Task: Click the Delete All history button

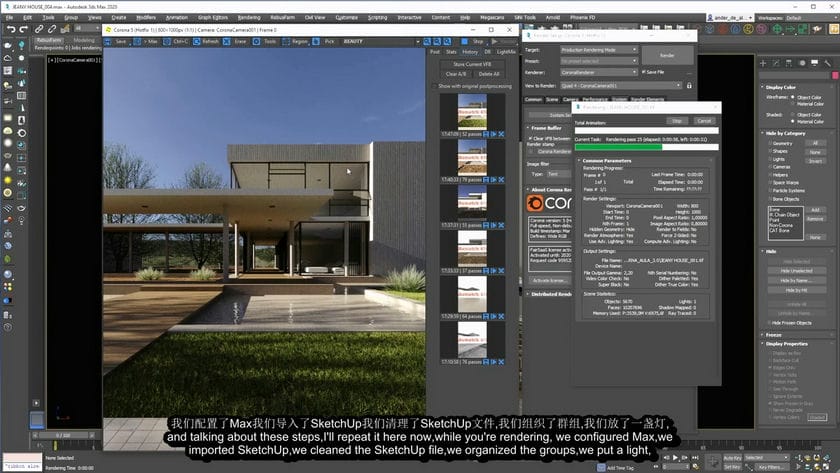Action: pyautogui.click(x=489, y=74)
